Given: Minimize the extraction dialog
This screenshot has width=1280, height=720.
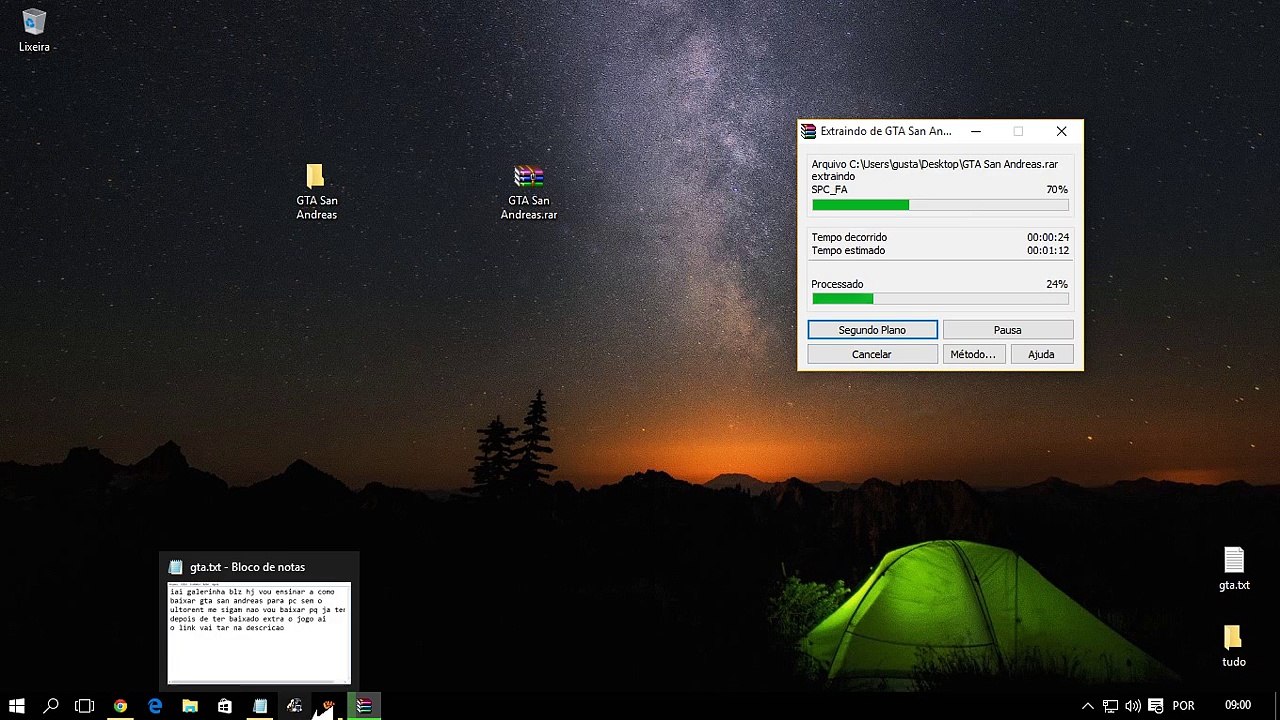Looking at the screenshot, I should pos(976,131).
